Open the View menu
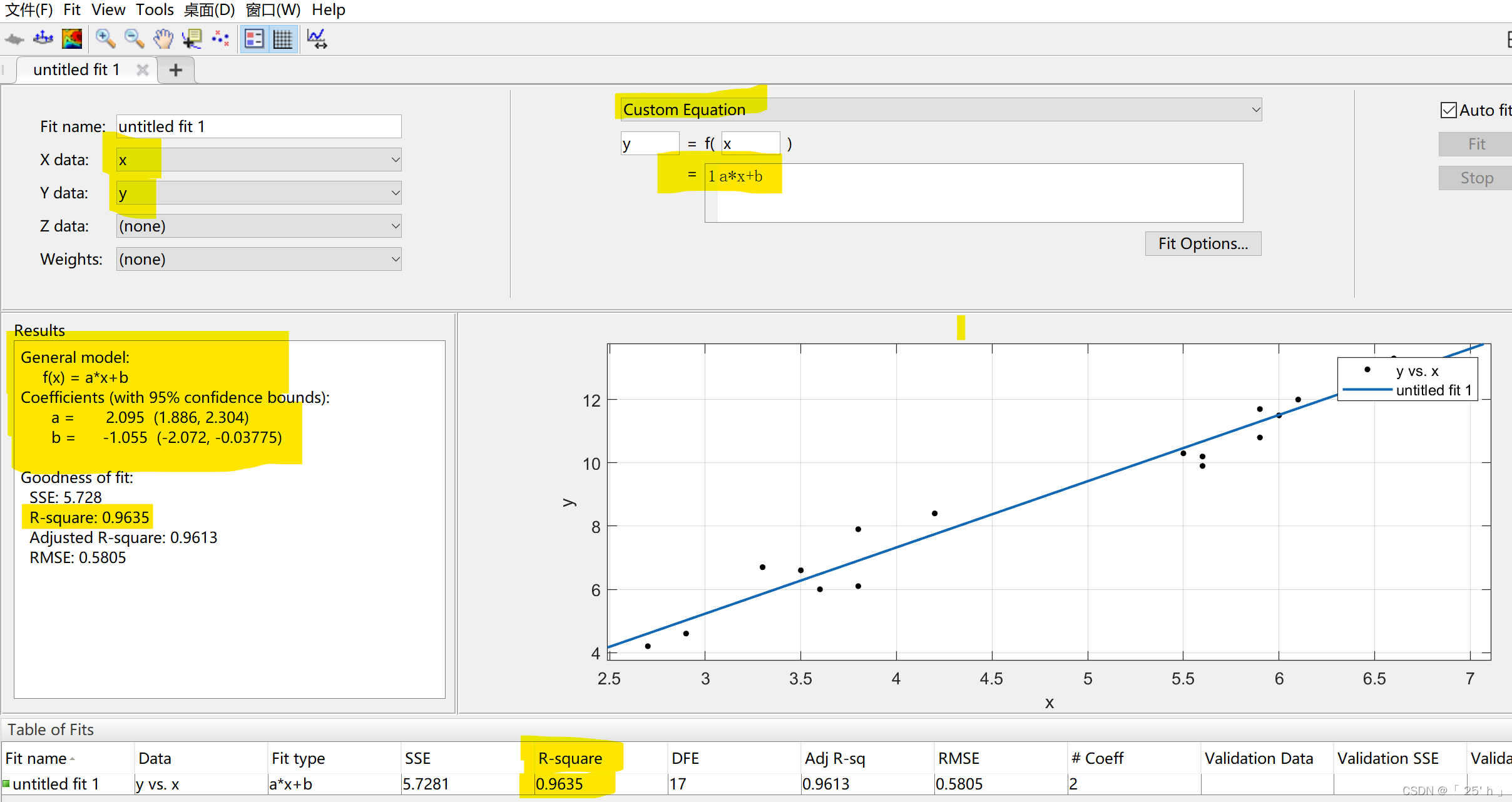The image size is (1512, 802). pyautogui.click(x=108, y=10)
